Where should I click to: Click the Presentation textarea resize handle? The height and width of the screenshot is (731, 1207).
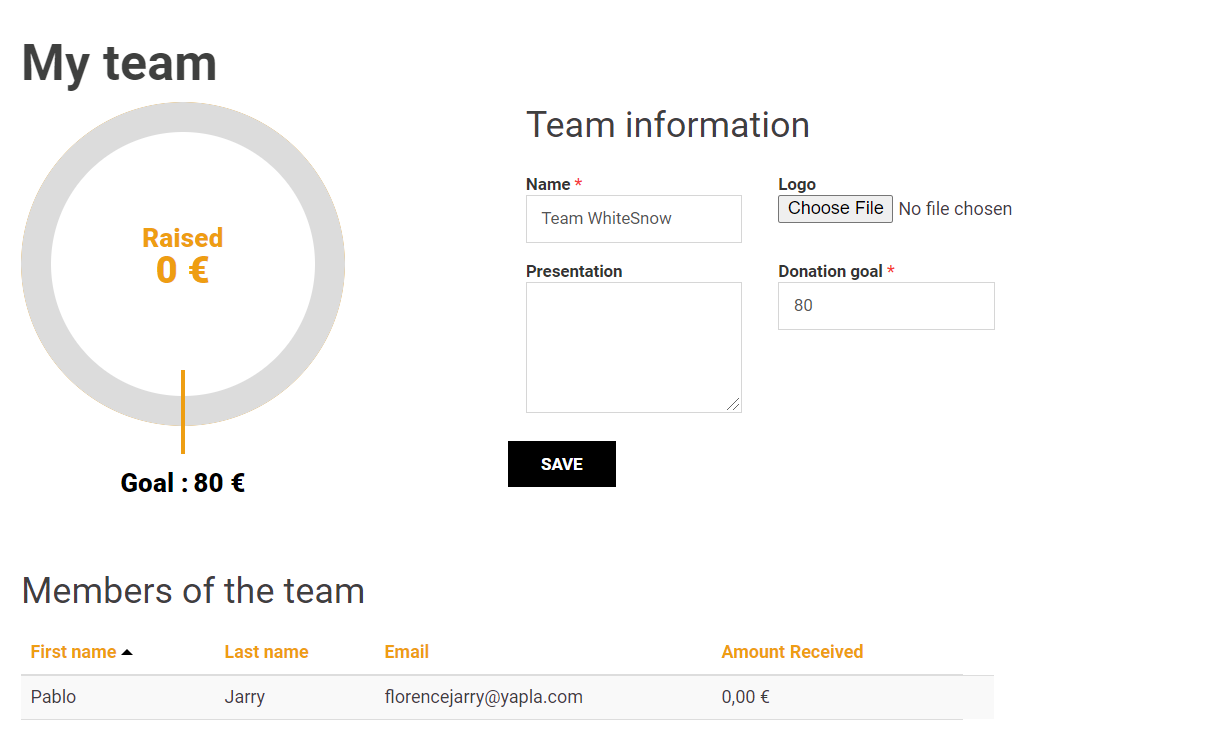(x=734, y=404)
